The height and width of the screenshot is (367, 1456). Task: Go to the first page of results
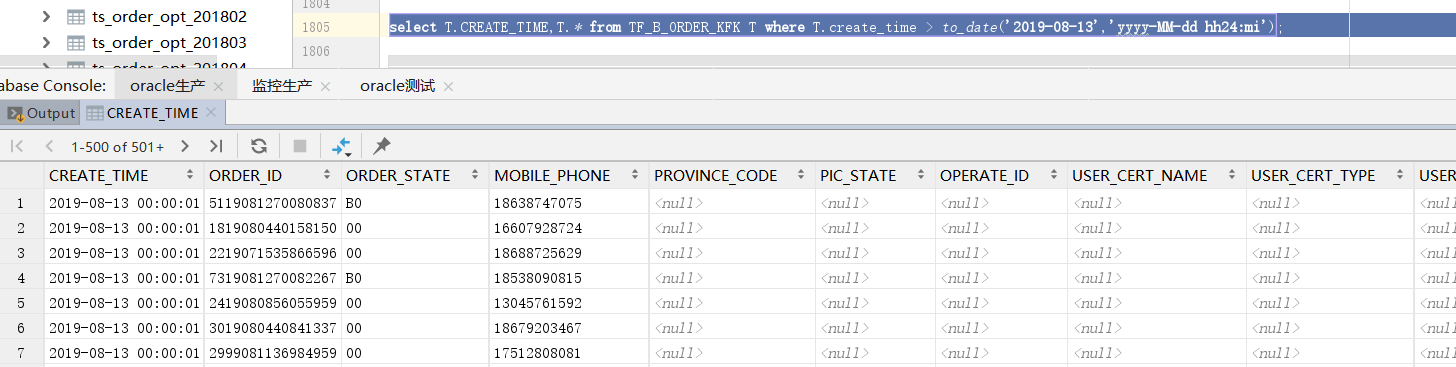click(17, 146)
